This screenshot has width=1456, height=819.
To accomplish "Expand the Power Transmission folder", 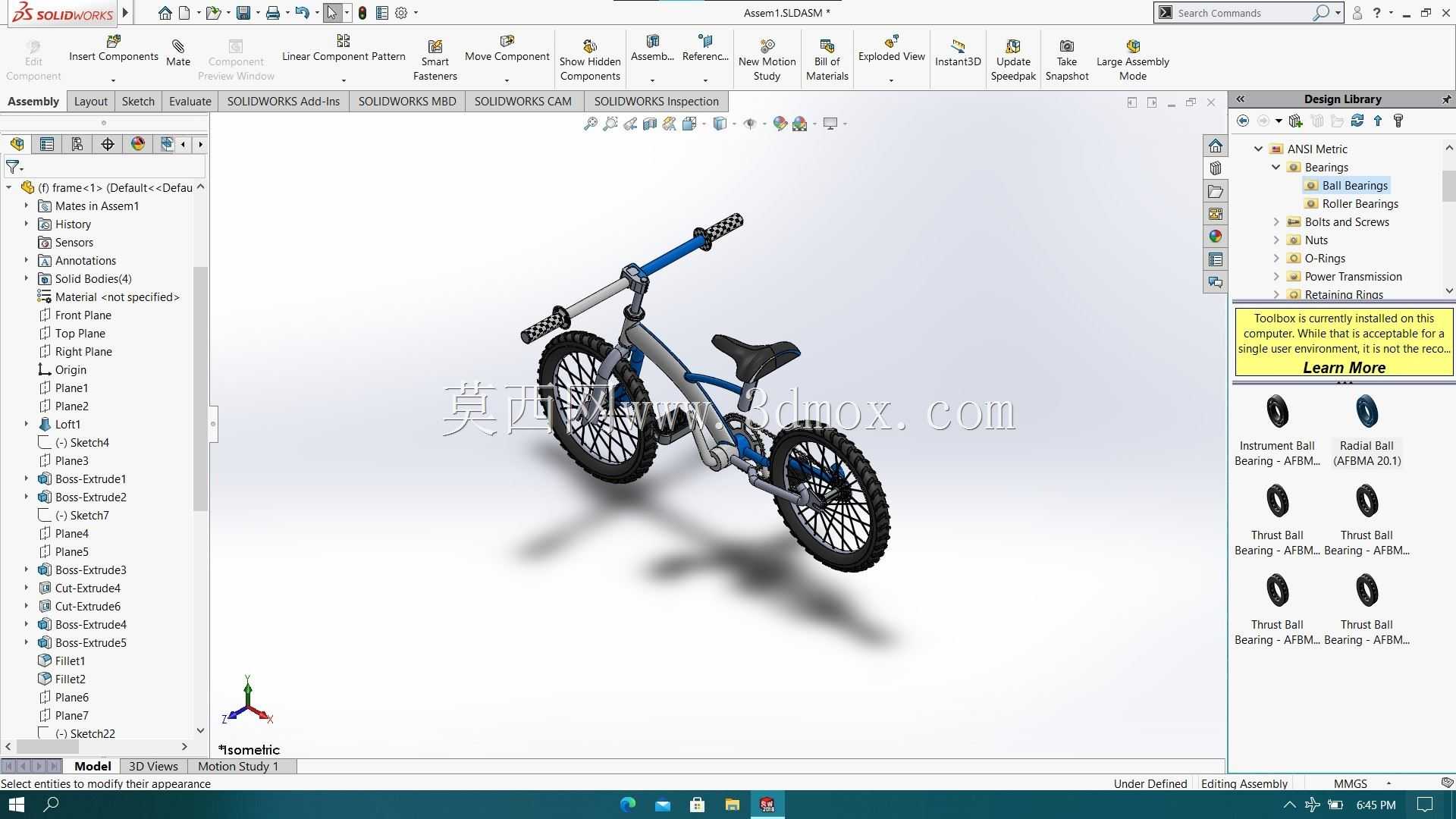I will click(x=1276, y=277).
